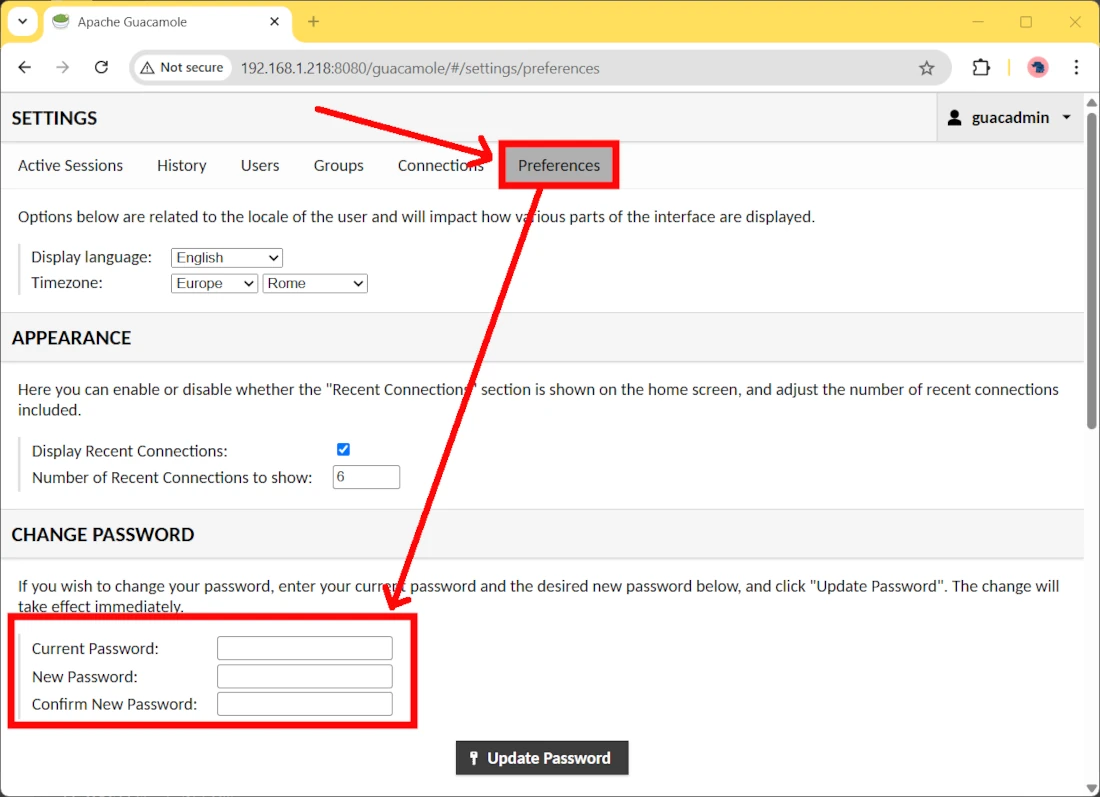Click the guacadmin user silhouette icon
Screen dimensions: 1100x797
954,118
